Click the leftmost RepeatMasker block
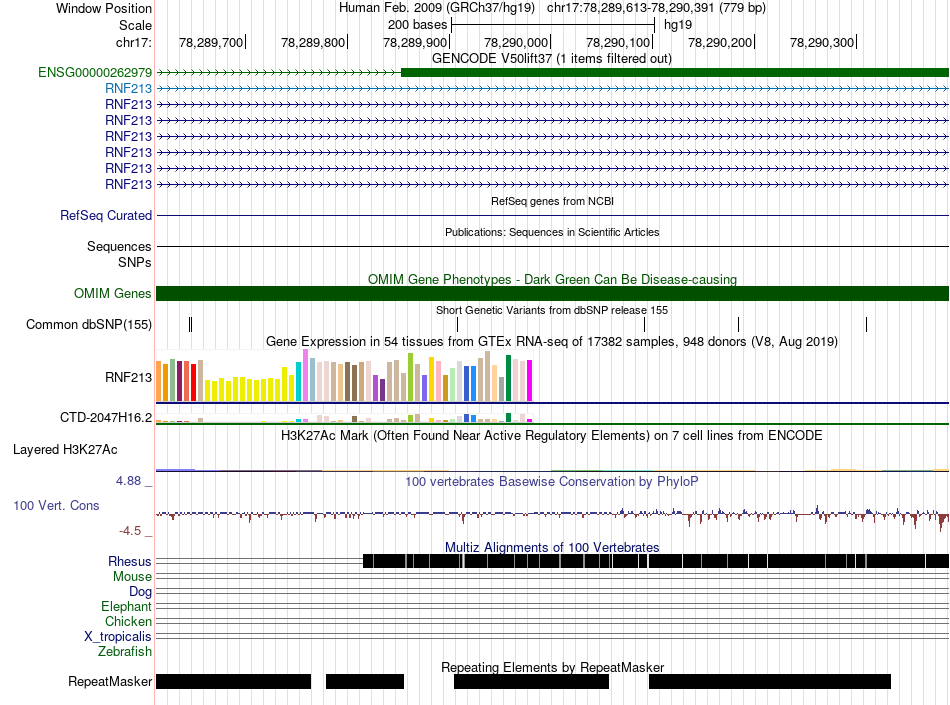The height and width of the screenshot is (705, 950). [x=233, y=681]
